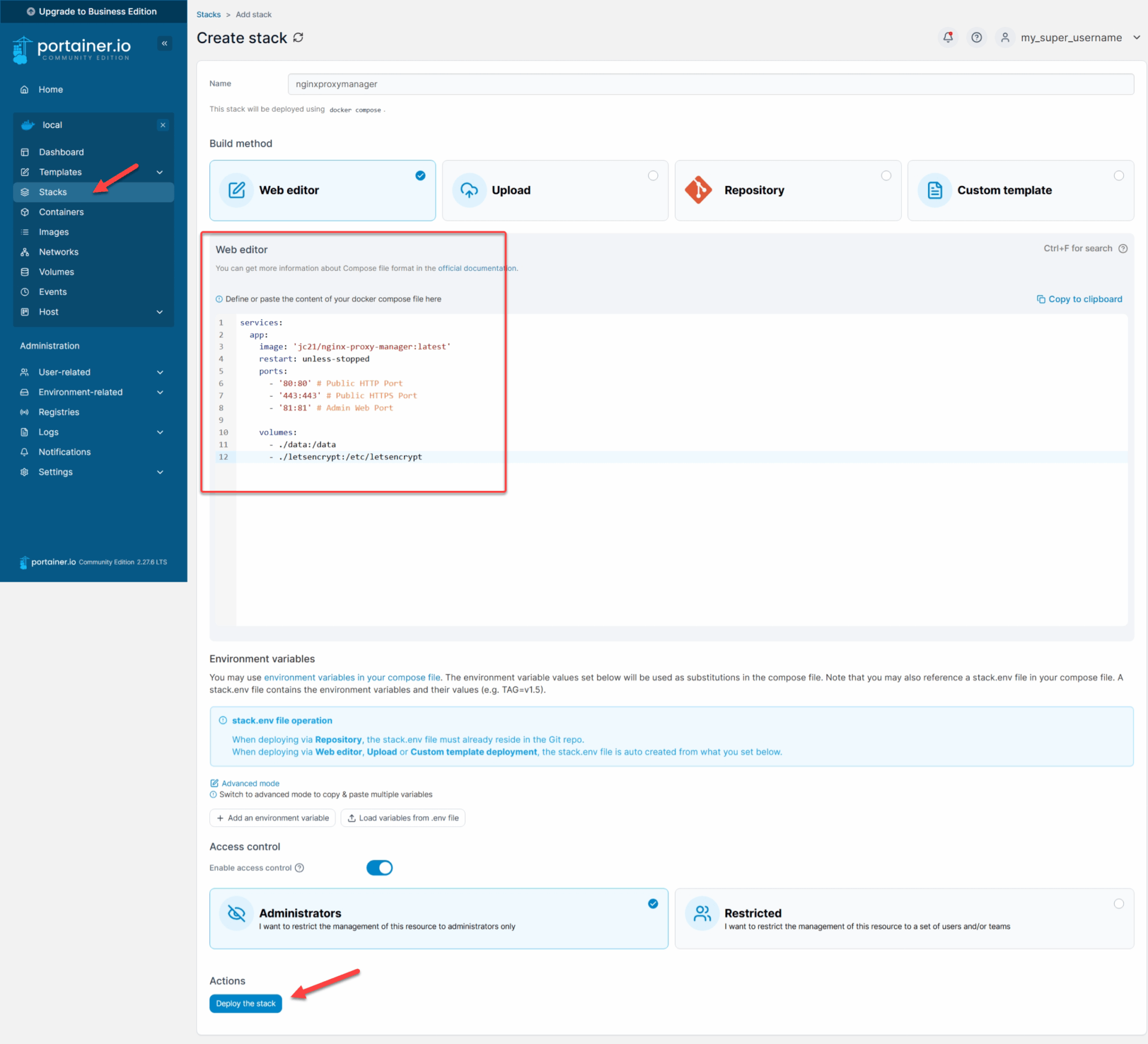This screenshot has width=1148, height=1044.
Task: Refresh the Create stack page icon
Action: 298,38
